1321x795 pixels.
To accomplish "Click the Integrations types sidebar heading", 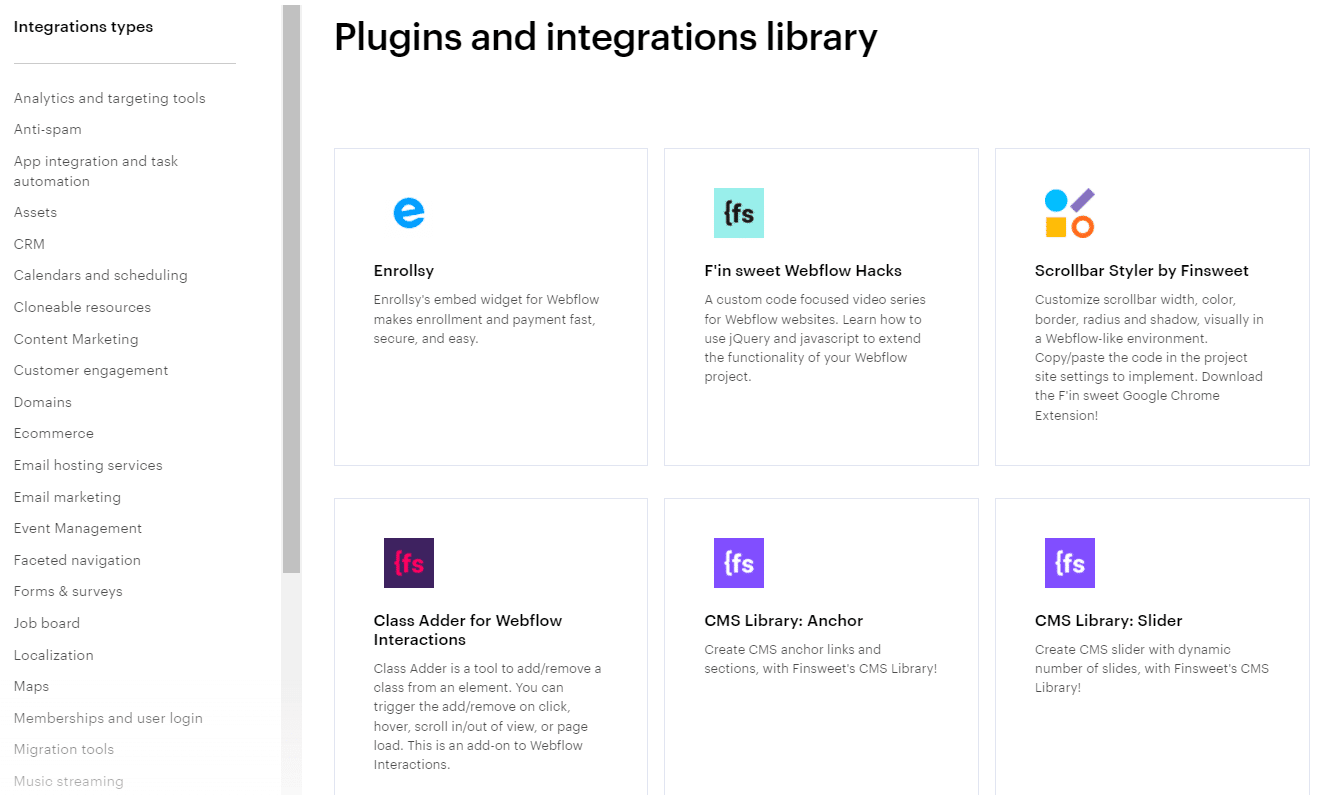I will (x=83, y=27).
